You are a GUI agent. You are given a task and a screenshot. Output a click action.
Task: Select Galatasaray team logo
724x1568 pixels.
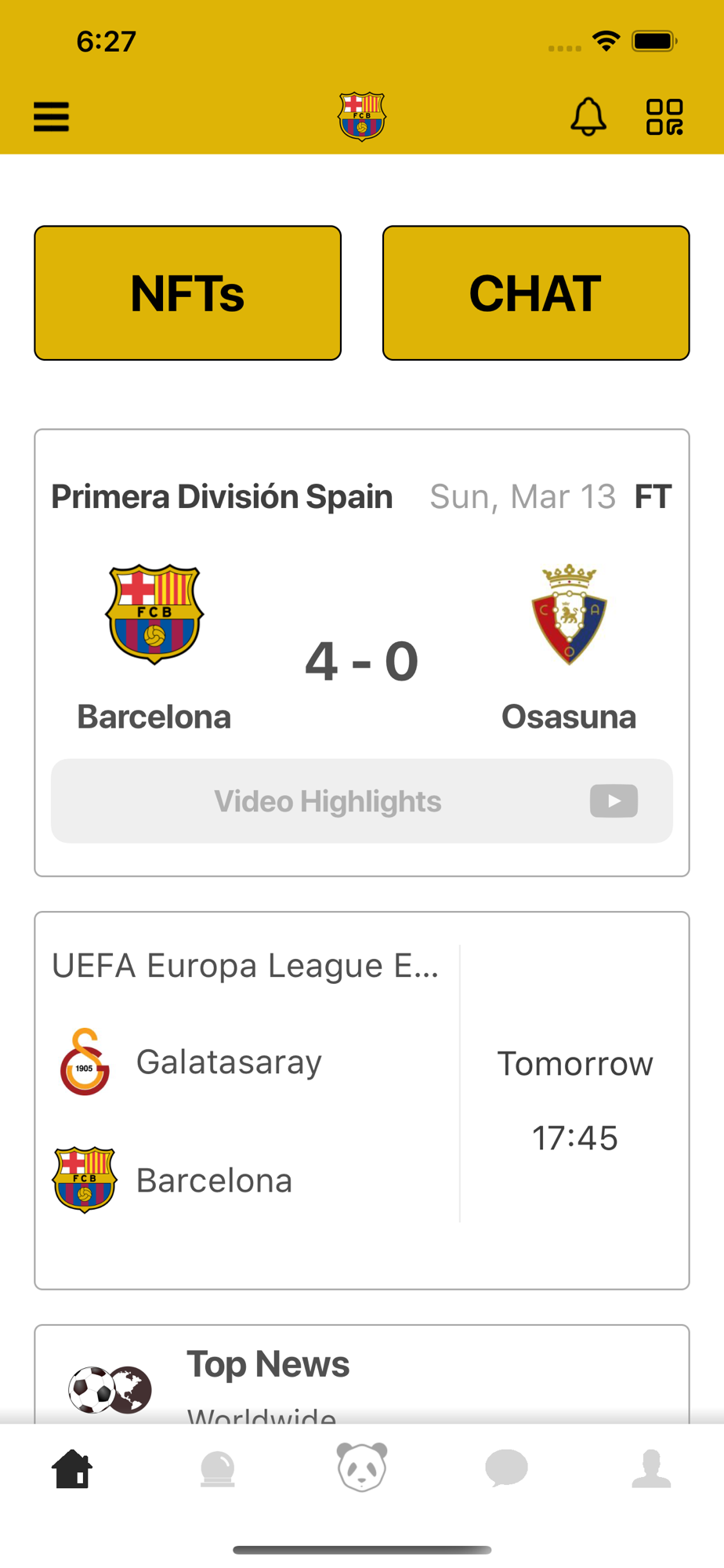coord(85,1062)
